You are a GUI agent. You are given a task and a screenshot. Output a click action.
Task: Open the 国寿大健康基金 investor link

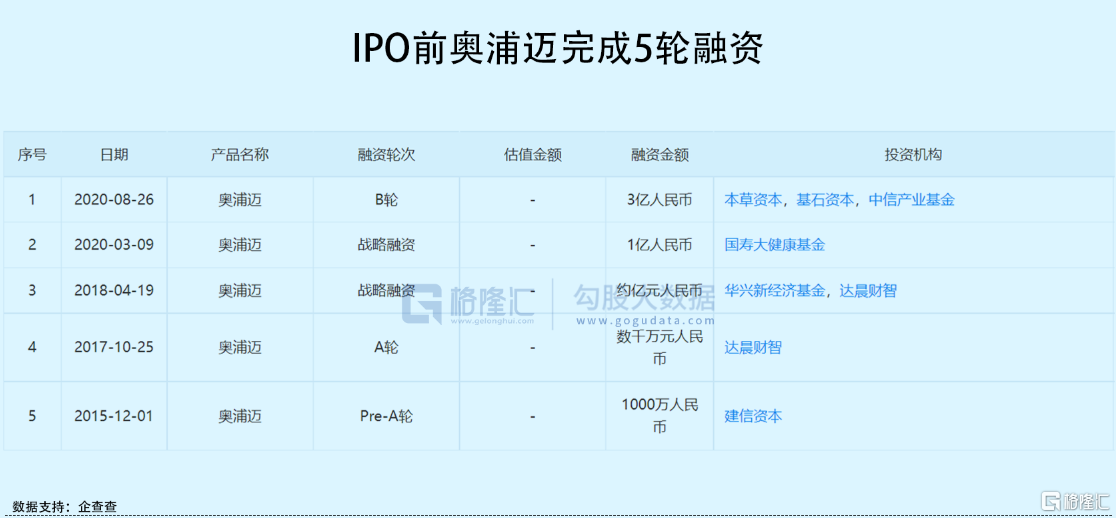(x=774, y=245)
